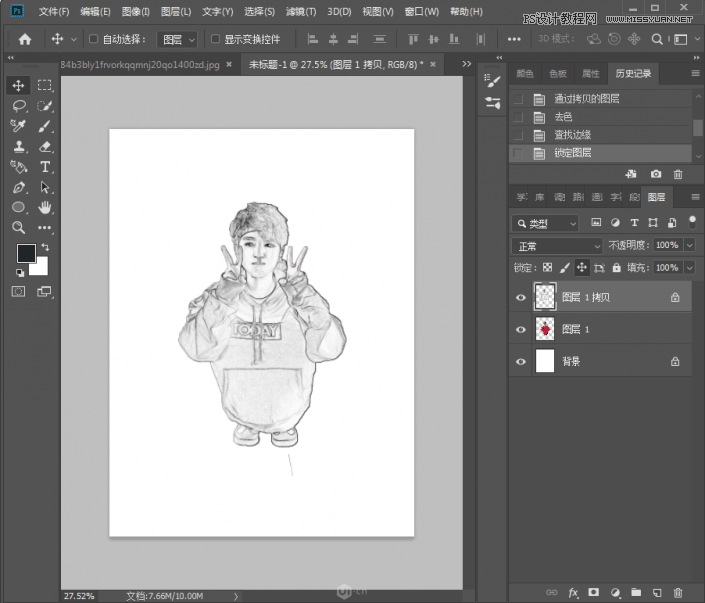Select the Hand tool
The image size is (705, 603).
[44, 207]
